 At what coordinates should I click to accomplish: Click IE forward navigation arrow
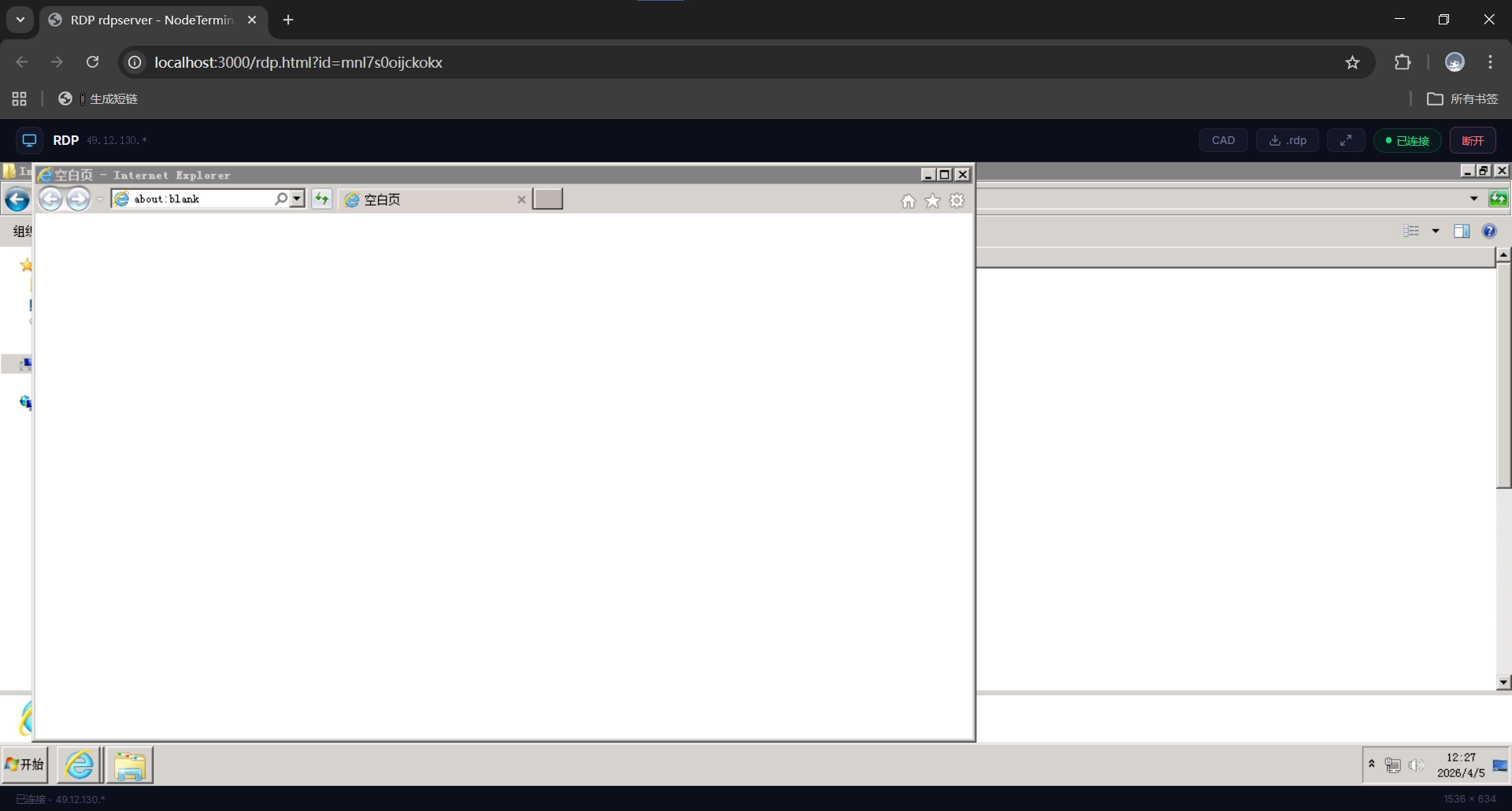(78, 199)
